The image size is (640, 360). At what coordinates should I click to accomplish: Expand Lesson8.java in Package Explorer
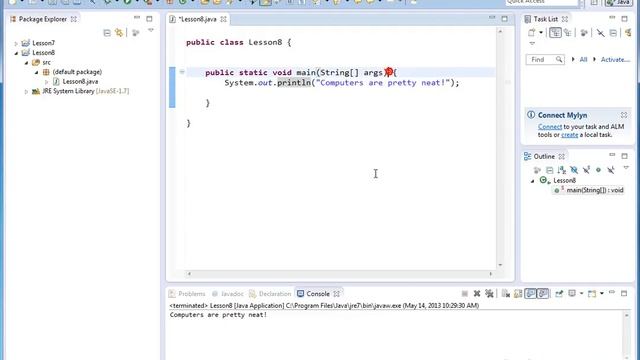[46, 82]
